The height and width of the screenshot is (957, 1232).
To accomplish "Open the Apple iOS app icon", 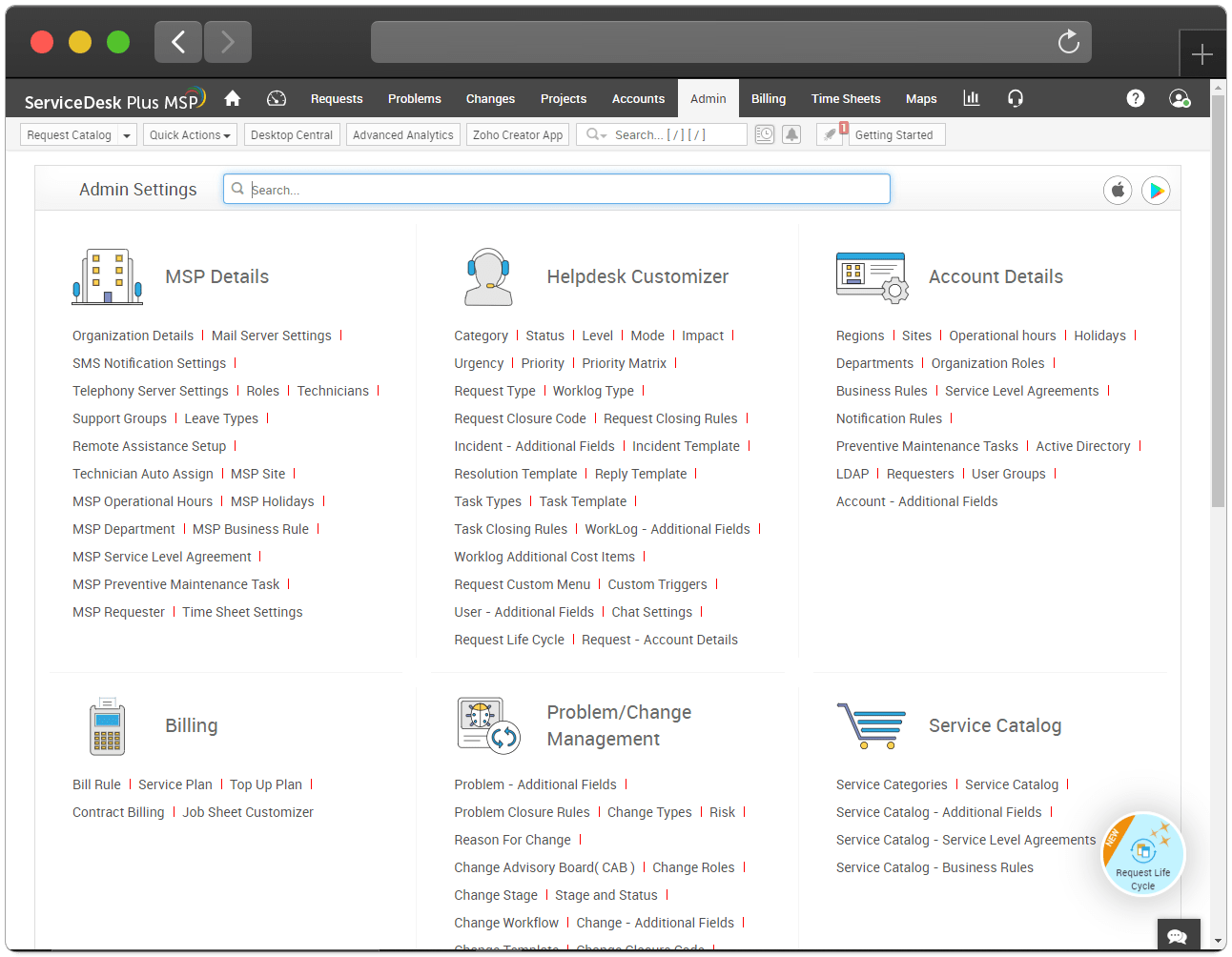I will click(x=1119, y=191).
